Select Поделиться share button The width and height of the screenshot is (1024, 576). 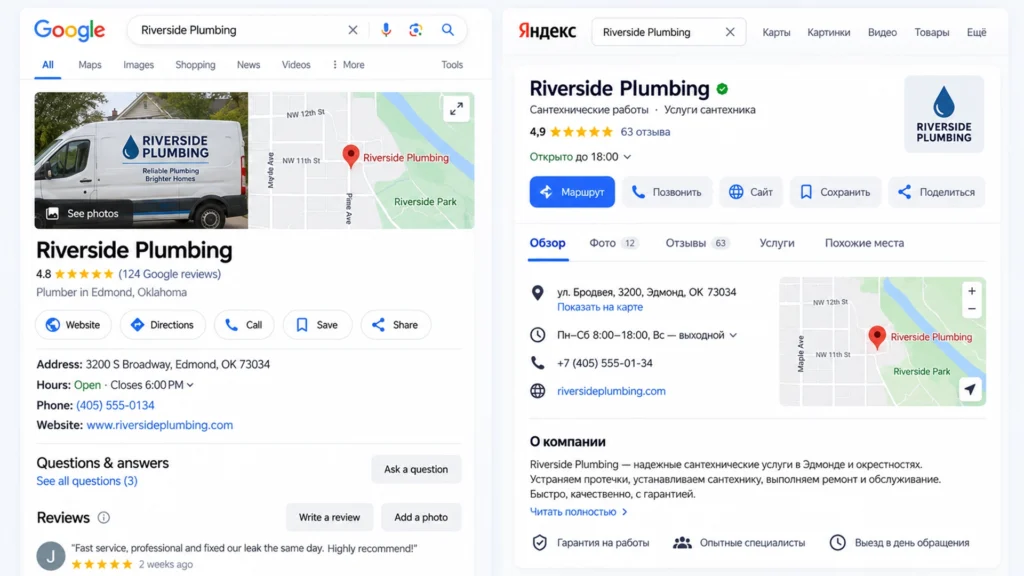[936, 192]
